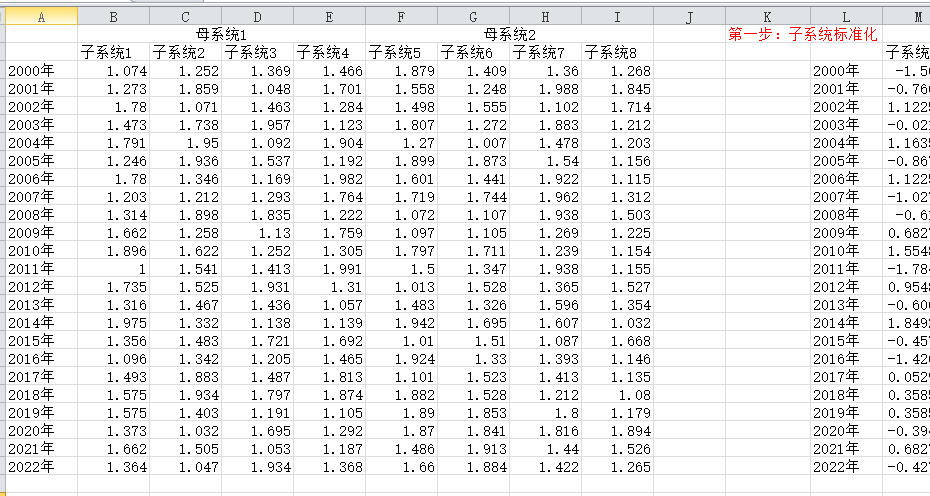The width and height of the screenshot is (930, 496).
Task: Select the cell with value 1.894
Action: pyautogui.click(x=617, y=431)
